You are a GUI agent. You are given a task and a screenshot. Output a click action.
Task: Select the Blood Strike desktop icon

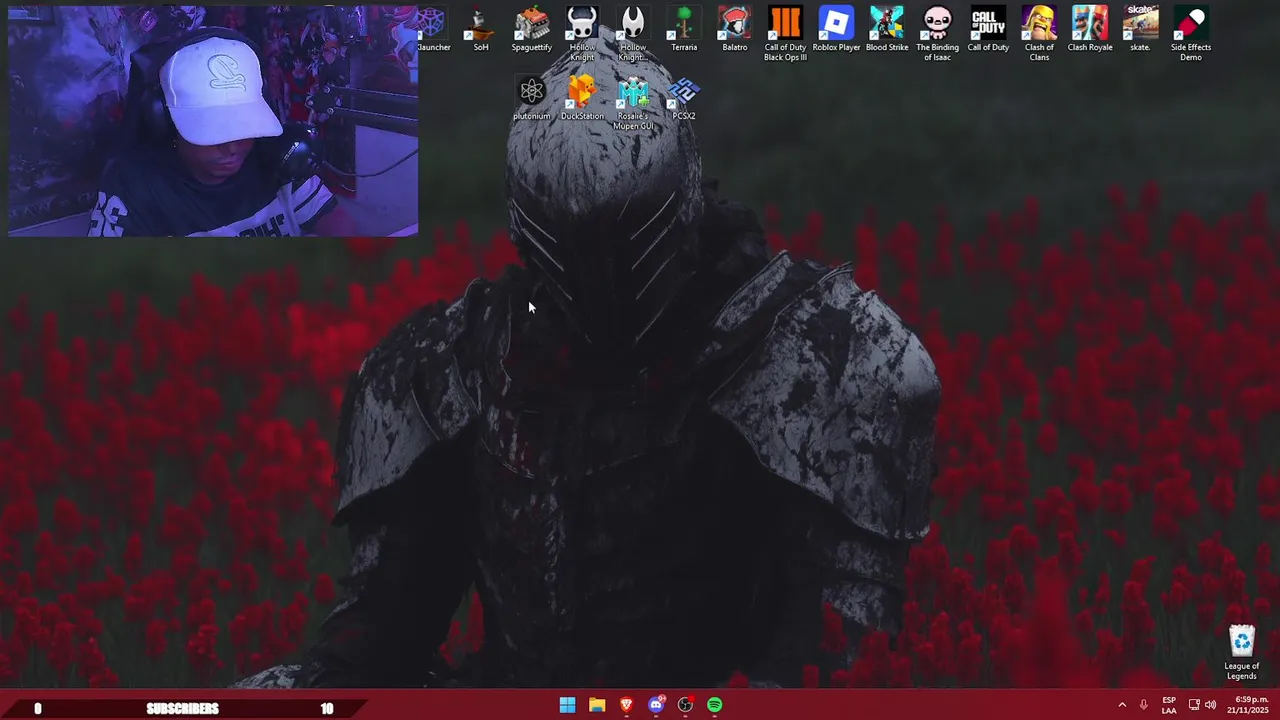[x=887, y=30]
